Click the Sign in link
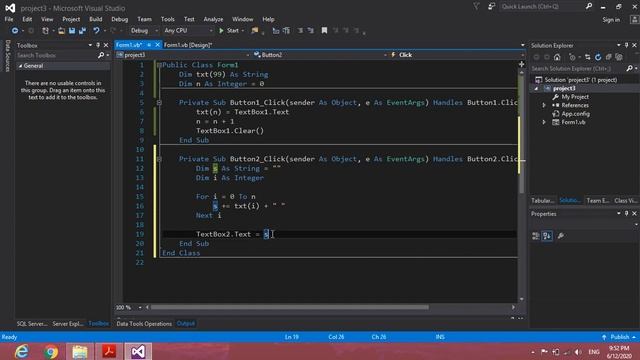This screenshot has height=360, width=640. pyautogui.click(x=611, y=20)
